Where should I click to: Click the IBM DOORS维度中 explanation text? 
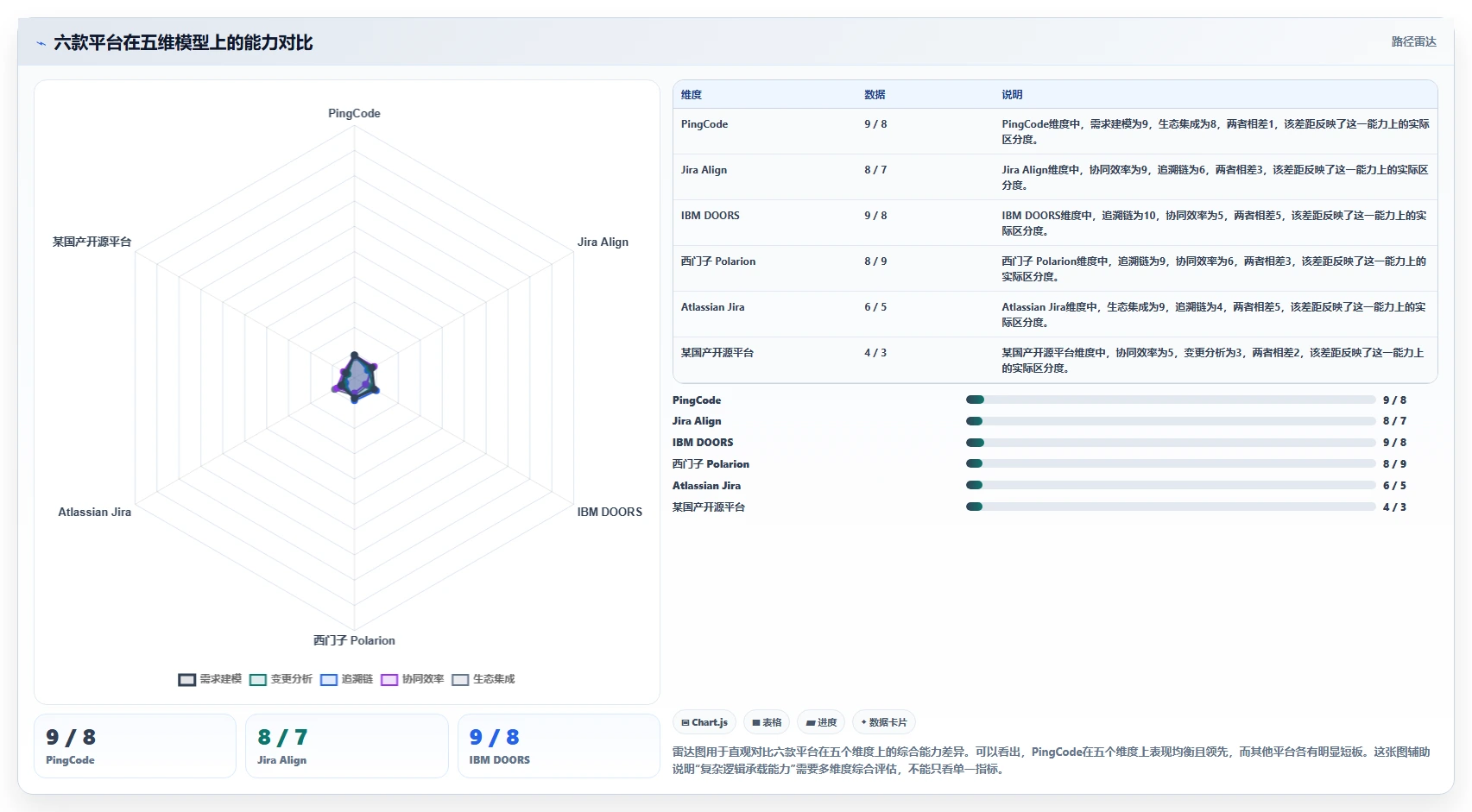[1215, 223]
